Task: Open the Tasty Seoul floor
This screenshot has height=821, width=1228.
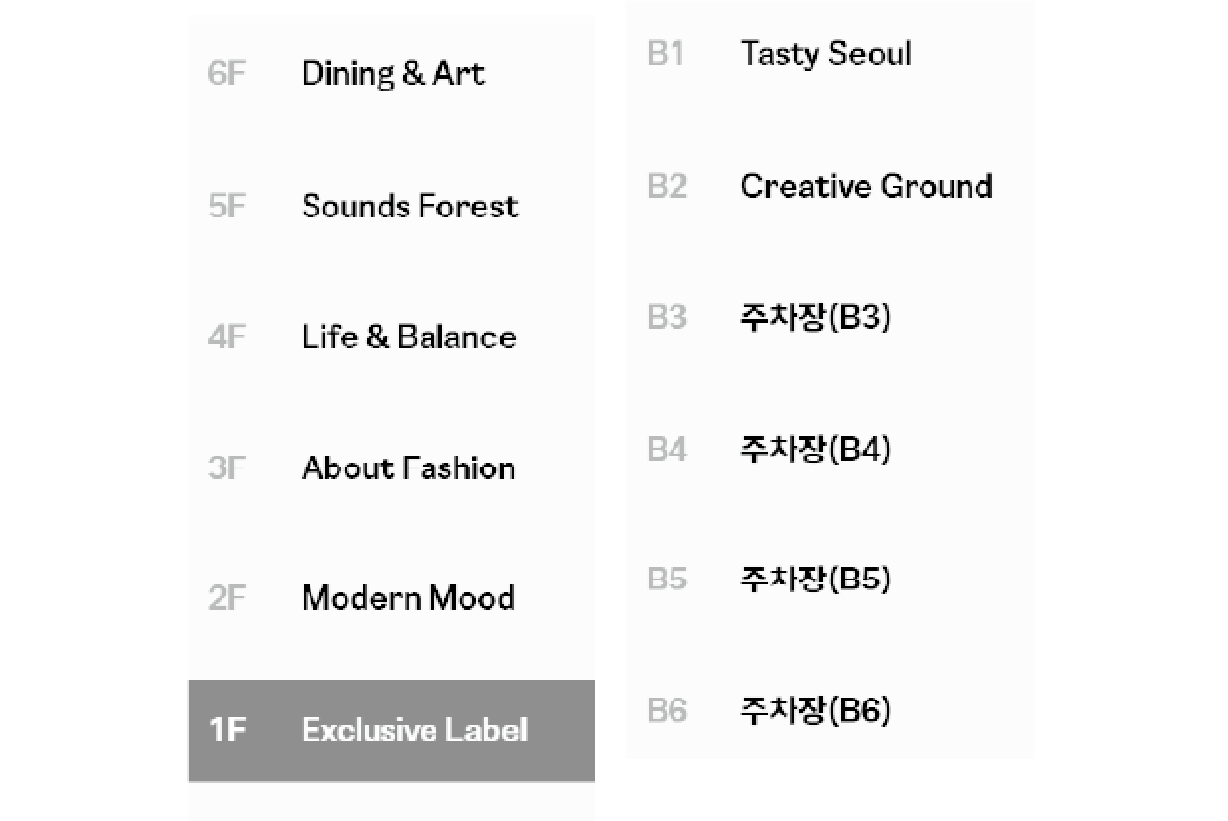Action: pyautogui.click(x=826, y=54)
